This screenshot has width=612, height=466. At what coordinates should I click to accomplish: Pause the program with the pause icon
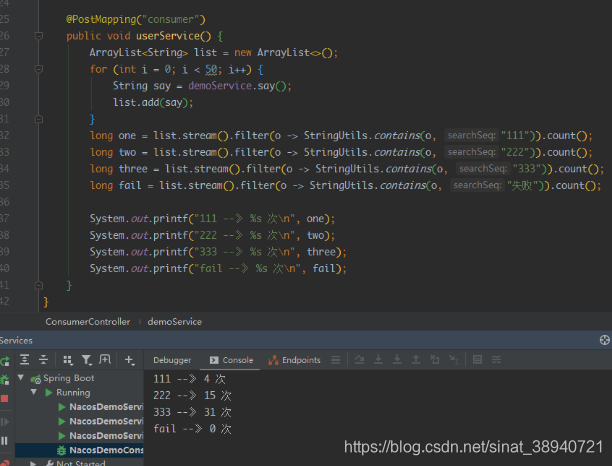[4, 441]
